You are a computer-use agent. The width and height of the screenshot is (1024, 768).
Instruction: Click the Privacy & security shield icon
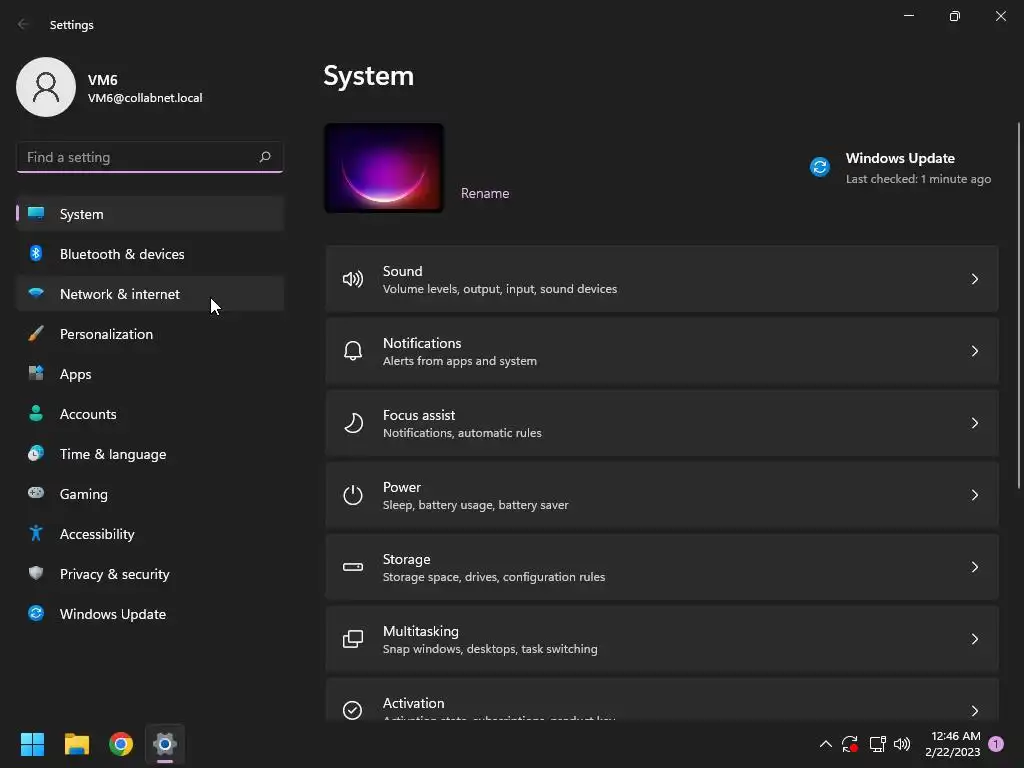pos(36,573)
